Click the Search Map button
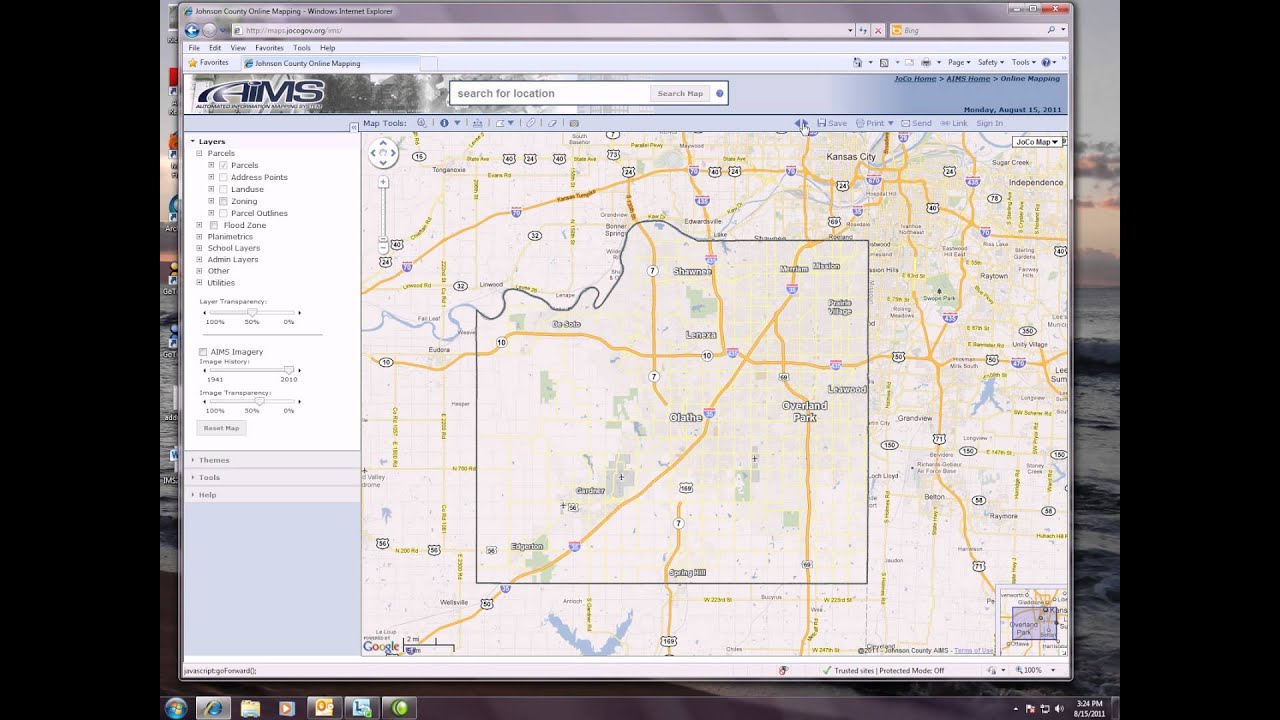Image resolution: width=1280 pixels, height=720 pixels. tap(680, 93)
